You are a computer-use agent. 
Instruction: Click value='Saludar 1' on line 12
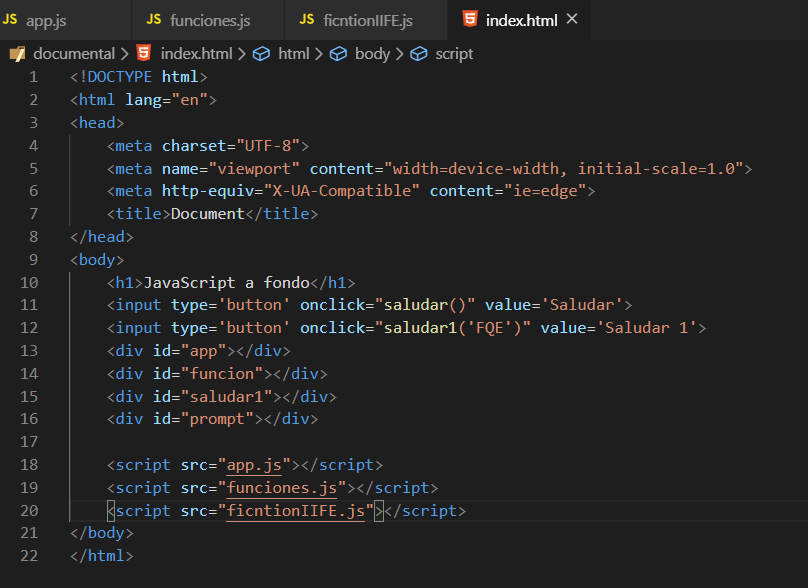click(x=619, y=328)
